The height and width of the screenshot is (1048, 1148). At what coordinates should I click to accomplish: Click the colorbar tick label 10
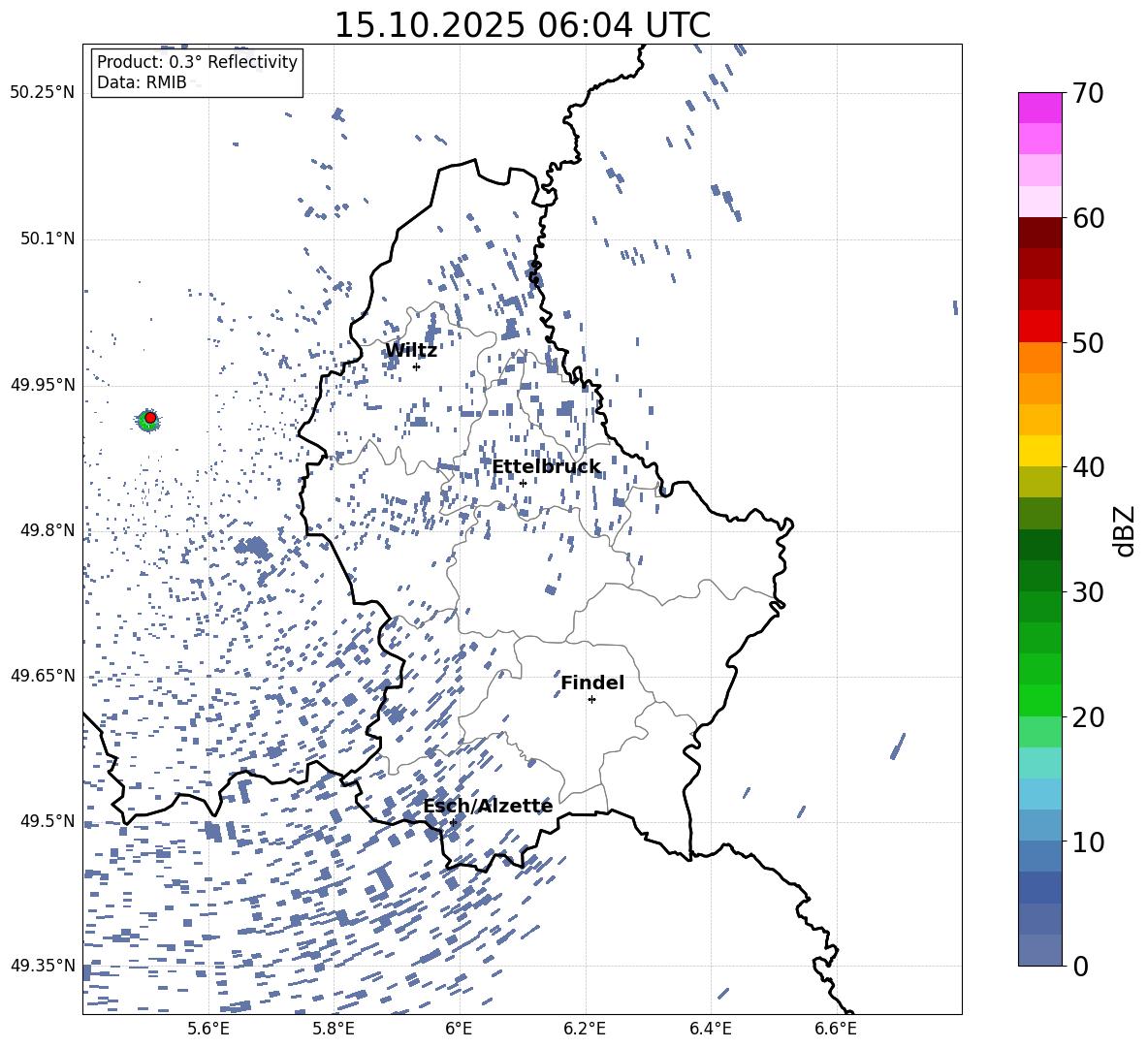click(x=1088, y=842)
